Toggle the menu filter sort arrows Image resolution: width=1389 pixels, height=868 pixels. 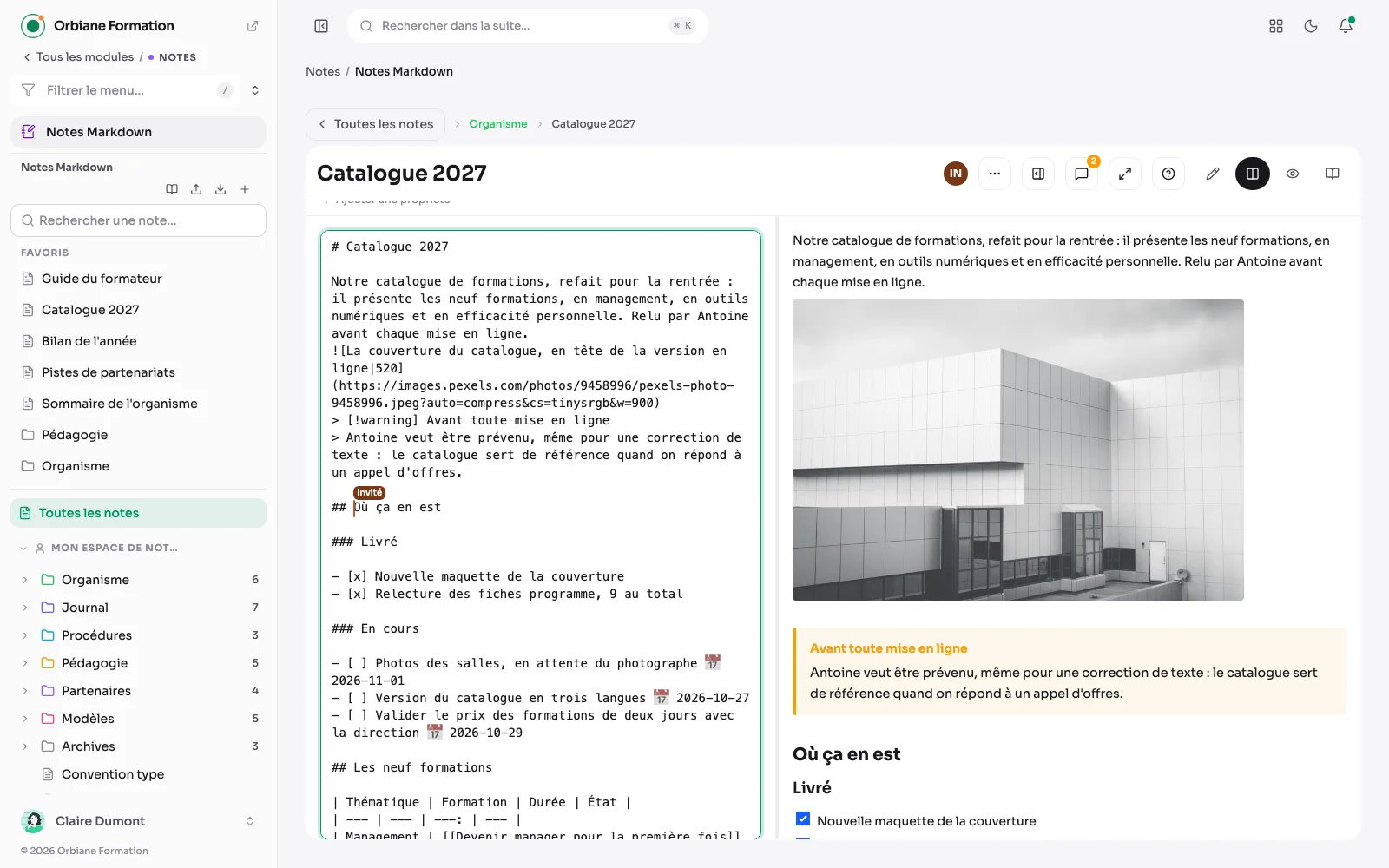(x=255, y=90)
